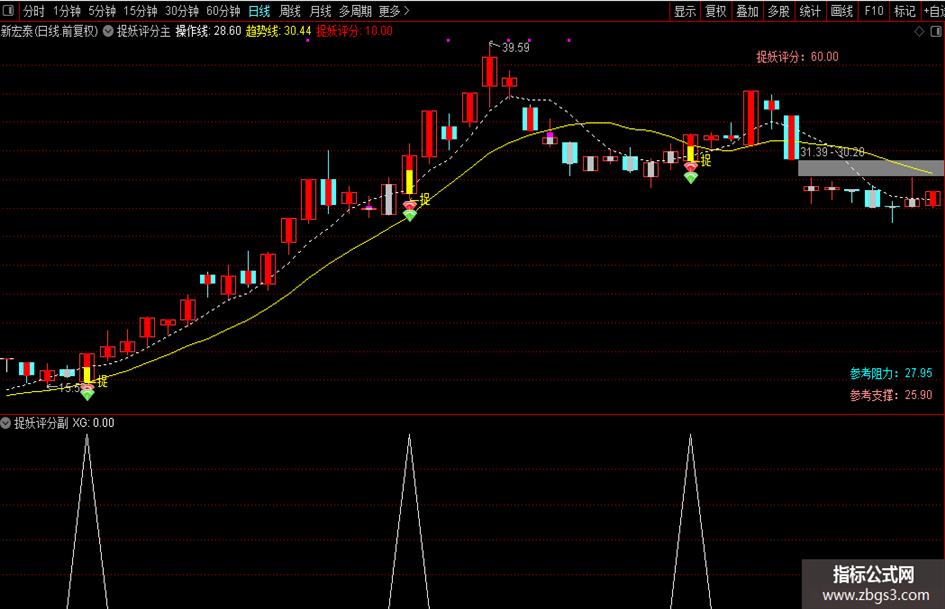Image resolution: width=945 pixels, height=609 pixels.
Task: Click the yellow 趋势线: 30.44 label
Action: tap(278, 31)
